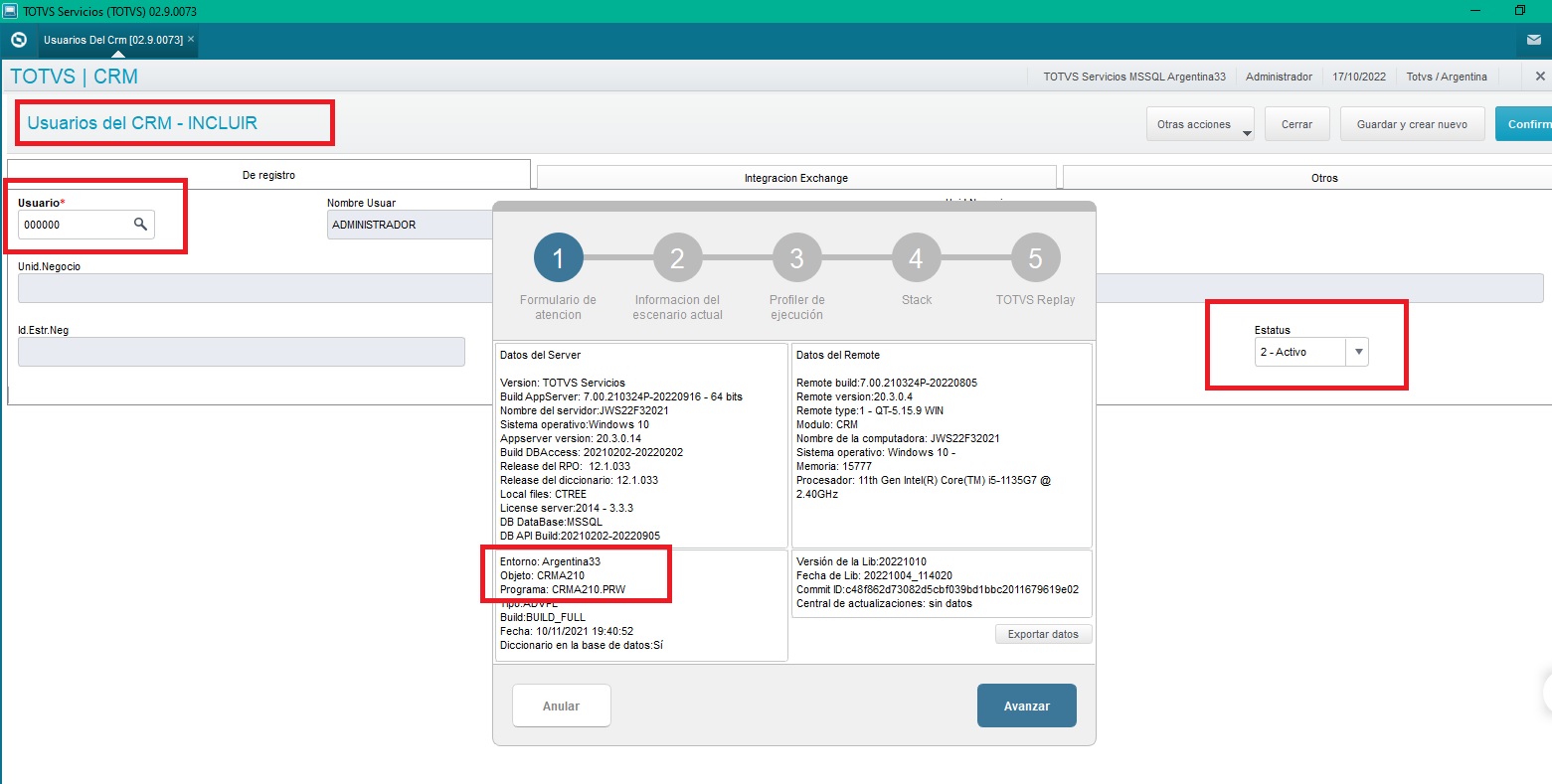
Task: Open the mail envelope icon
Action: [1534, 41]
